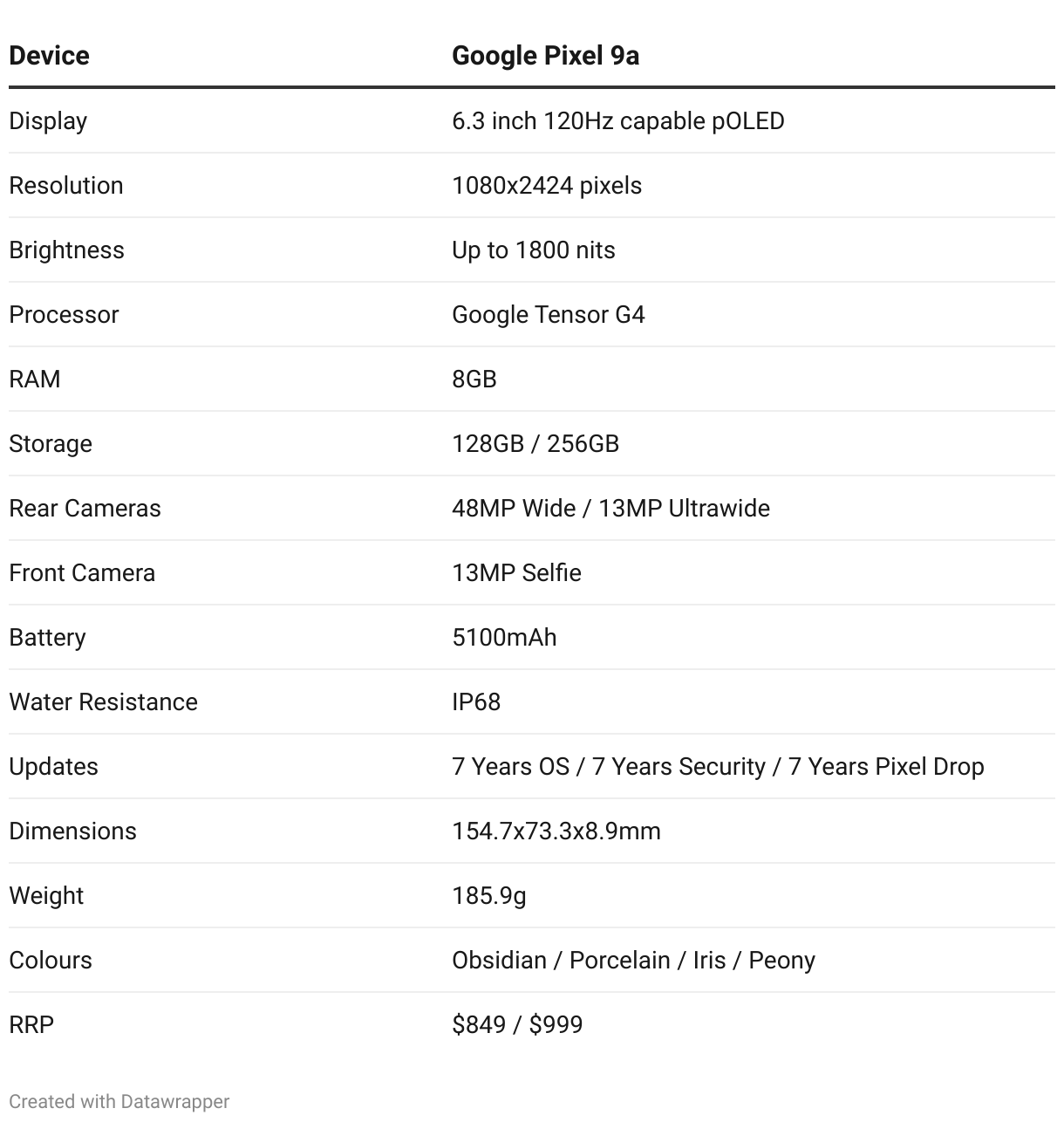Click the Updates row label
The height and width of the screenshot is (1122, 1064).
pos(53,767)
